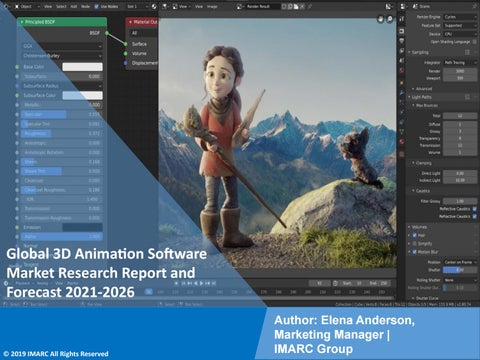Open node editor Add menu
480x360 pixels.
[x=74, y=6]
